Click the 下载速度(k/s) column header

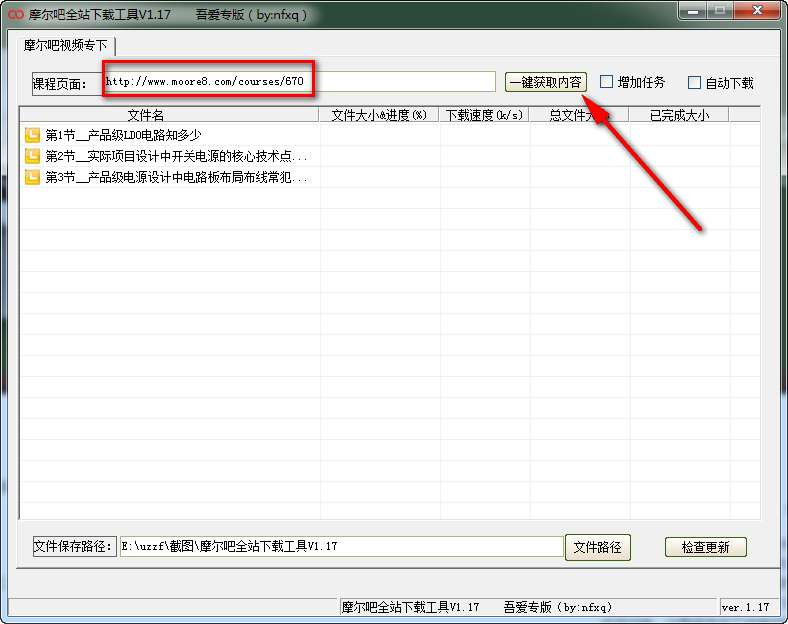click(x=484, y=115)
